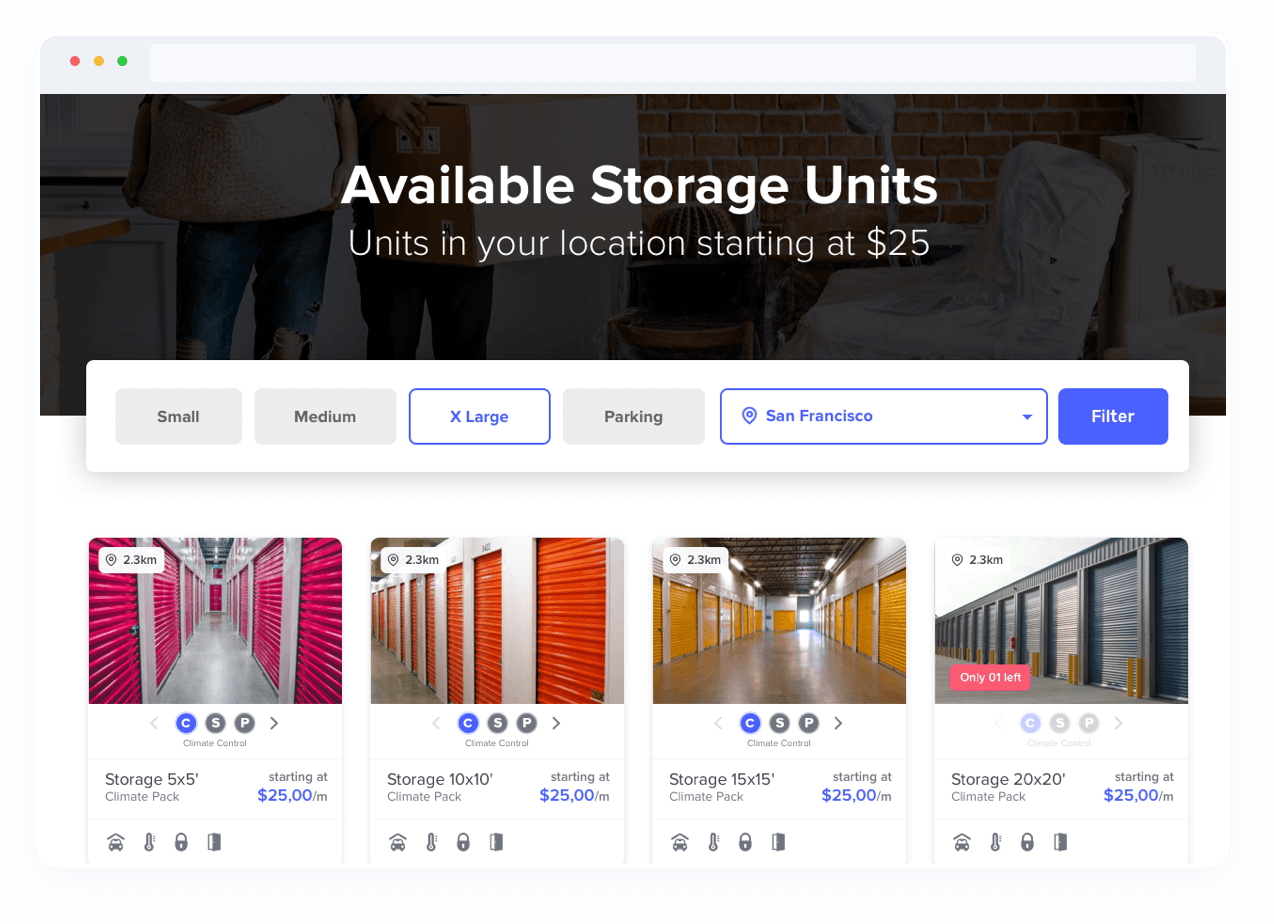The image size is (1274, 924).
Task: Click thermometer icon on Storage 10x10' card
Action: coord(431,842)
